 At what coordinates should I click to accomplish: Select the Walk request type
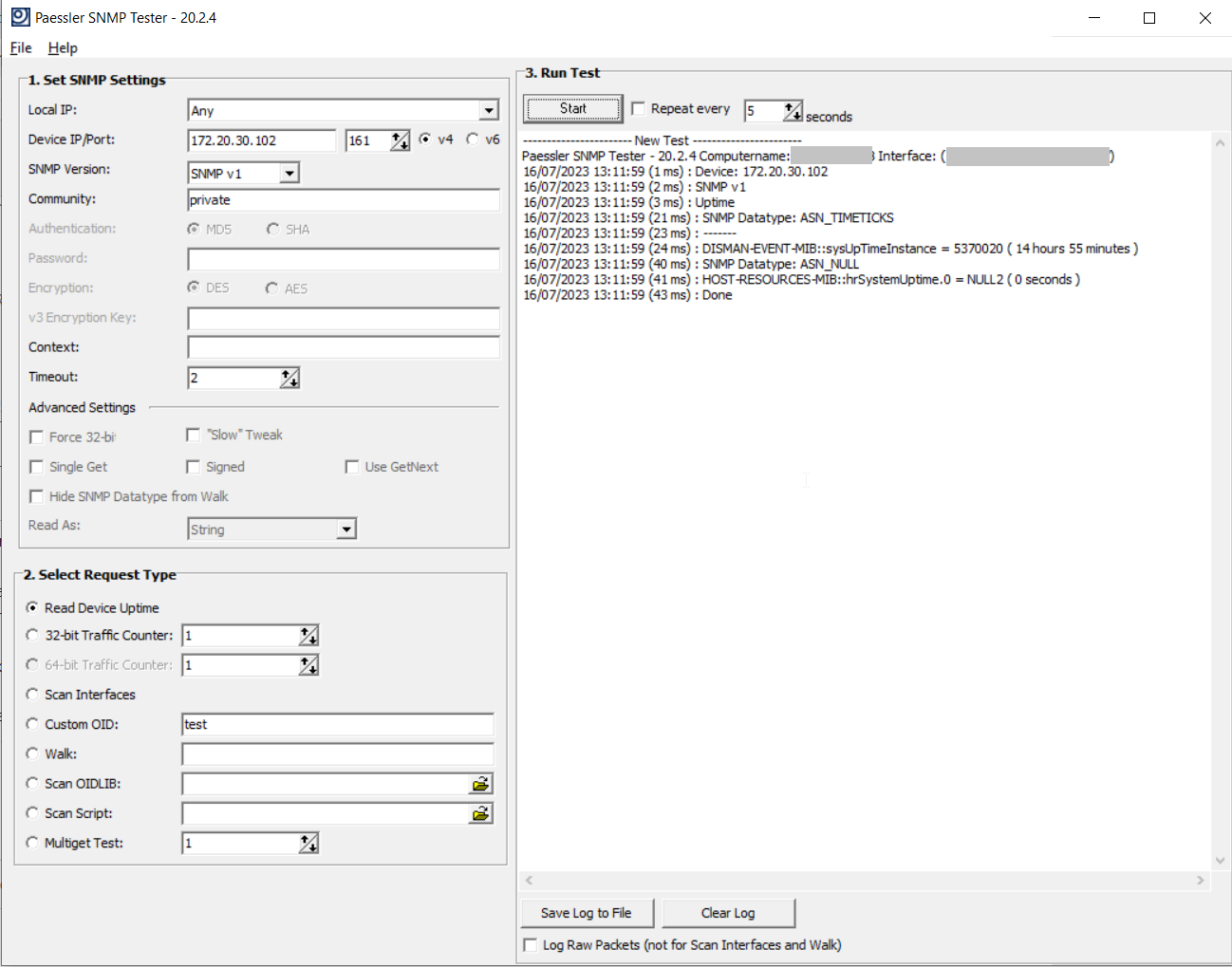(x=32, y=753)
